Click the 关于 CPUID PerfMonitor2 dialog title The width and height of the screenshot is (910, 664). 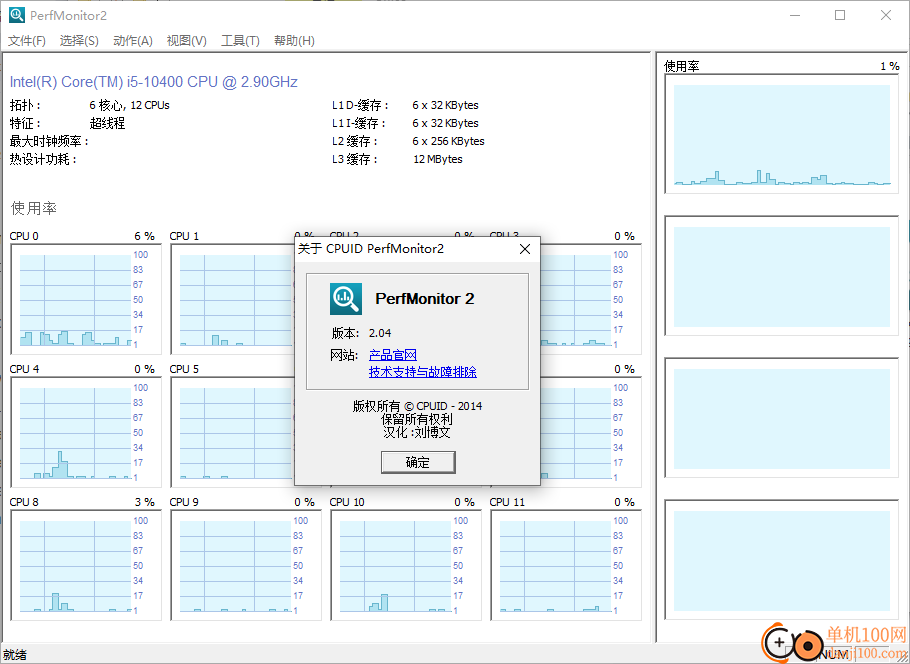point(371,249)
